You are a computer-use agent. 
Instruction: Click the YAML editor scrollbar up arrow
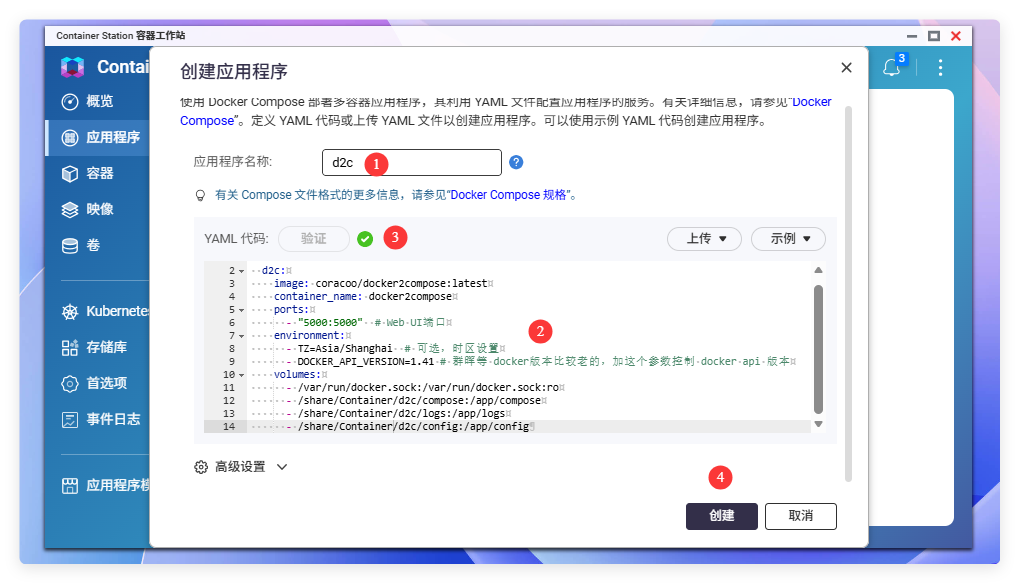click(818, 270)
